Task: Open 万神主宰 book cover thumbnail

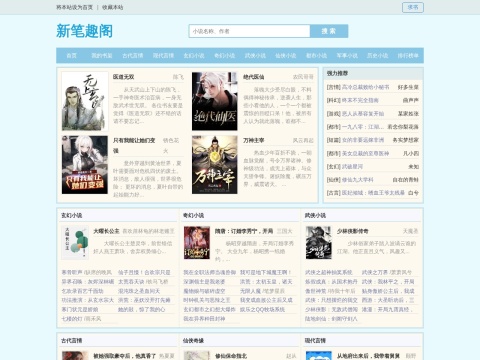Action: coord(215,165)
